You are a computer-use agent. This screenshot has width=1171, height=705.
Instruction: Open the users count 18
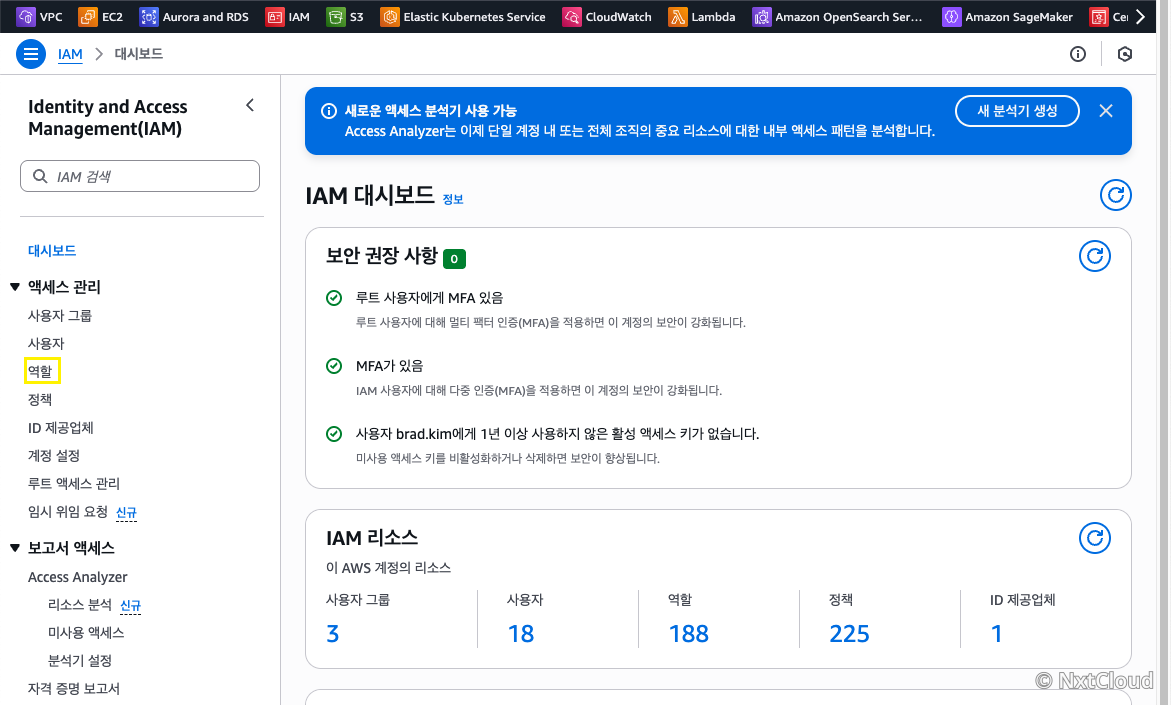tap(521, 634)
